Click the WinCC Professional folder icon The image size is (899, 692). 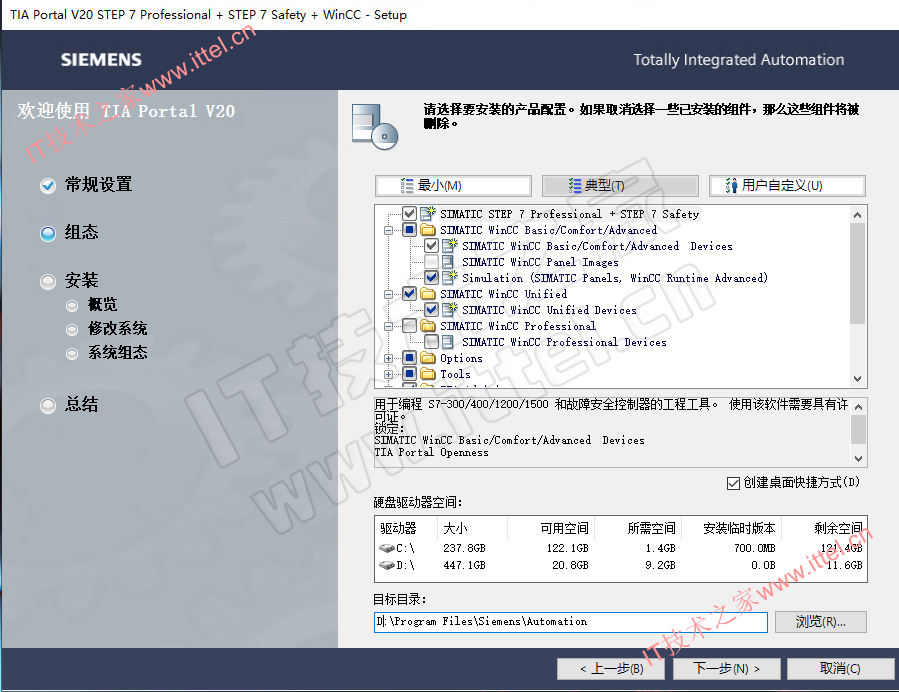(428, 326)
